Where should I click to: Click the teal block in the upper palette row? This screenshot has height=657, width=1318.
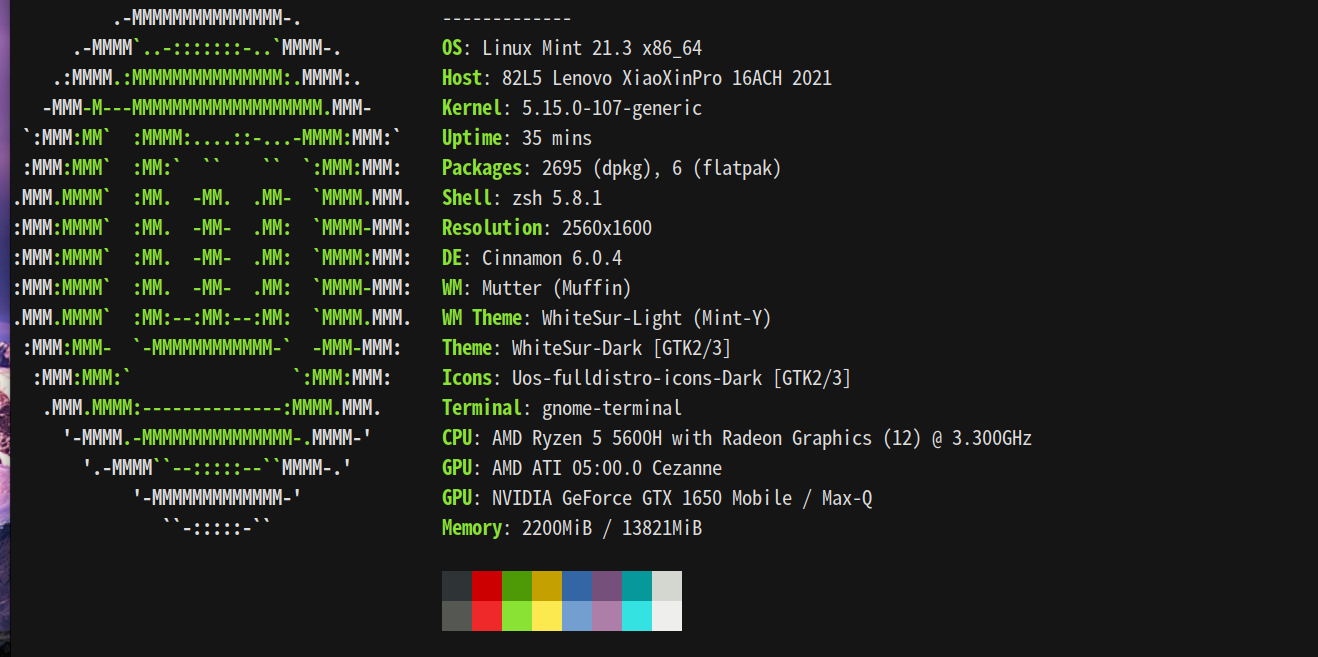pyautogui.click(x=637, y=586)
